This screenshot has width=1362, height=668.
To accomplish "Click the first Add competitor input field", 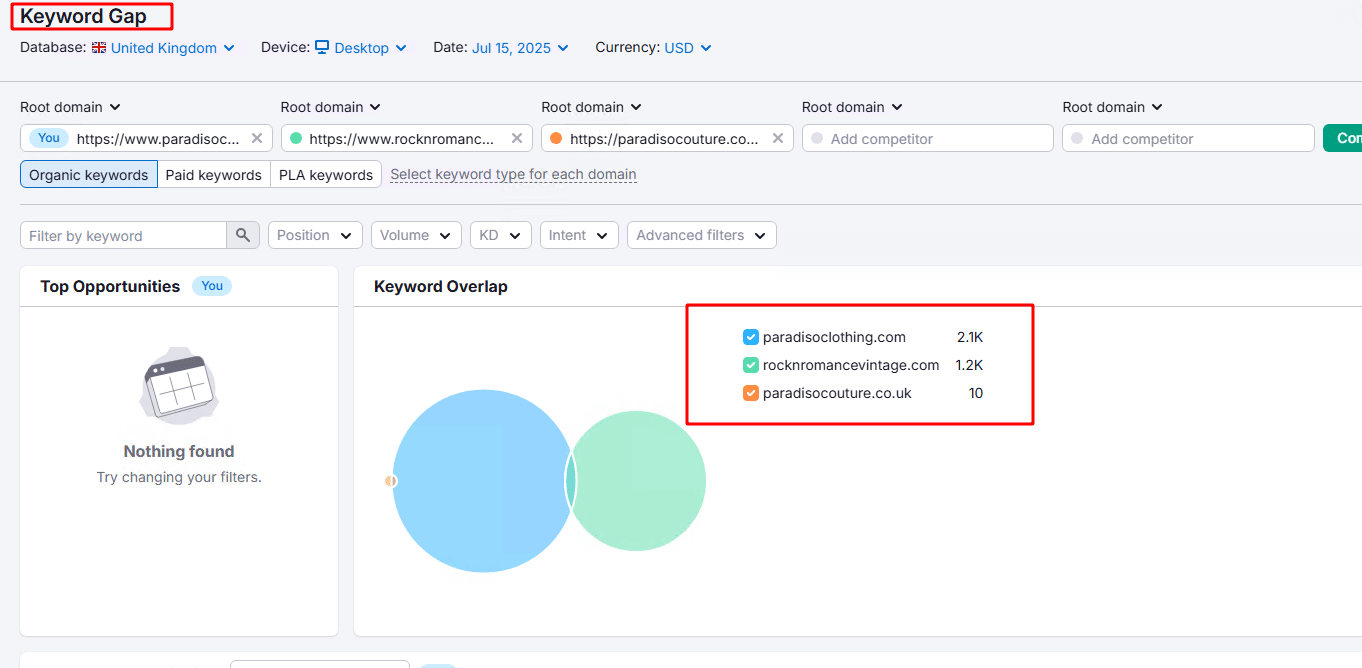I will tap(928, 138).
